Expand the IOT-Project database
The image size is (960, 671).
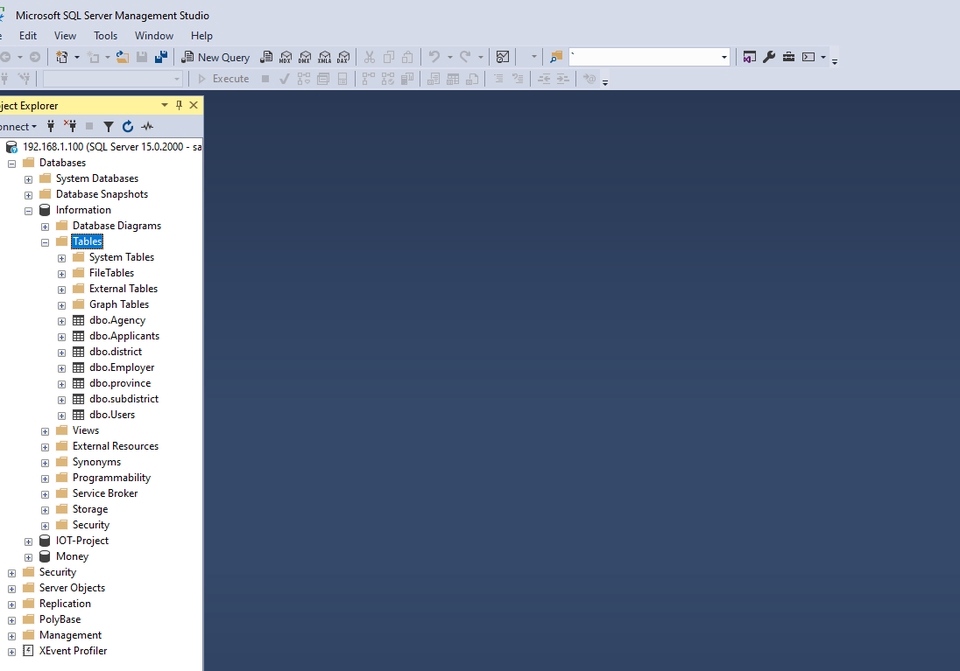tap(28, 542)
